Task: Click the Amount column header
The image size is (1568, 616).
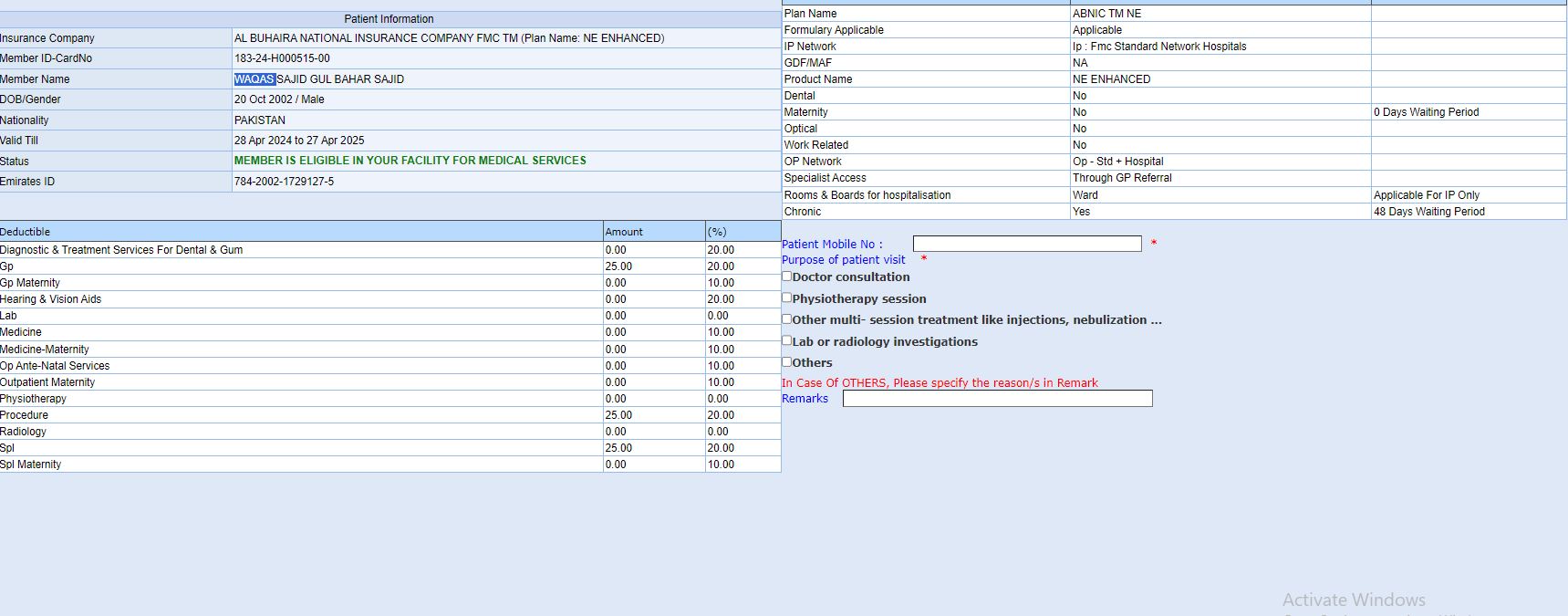Action: [624, 232]
